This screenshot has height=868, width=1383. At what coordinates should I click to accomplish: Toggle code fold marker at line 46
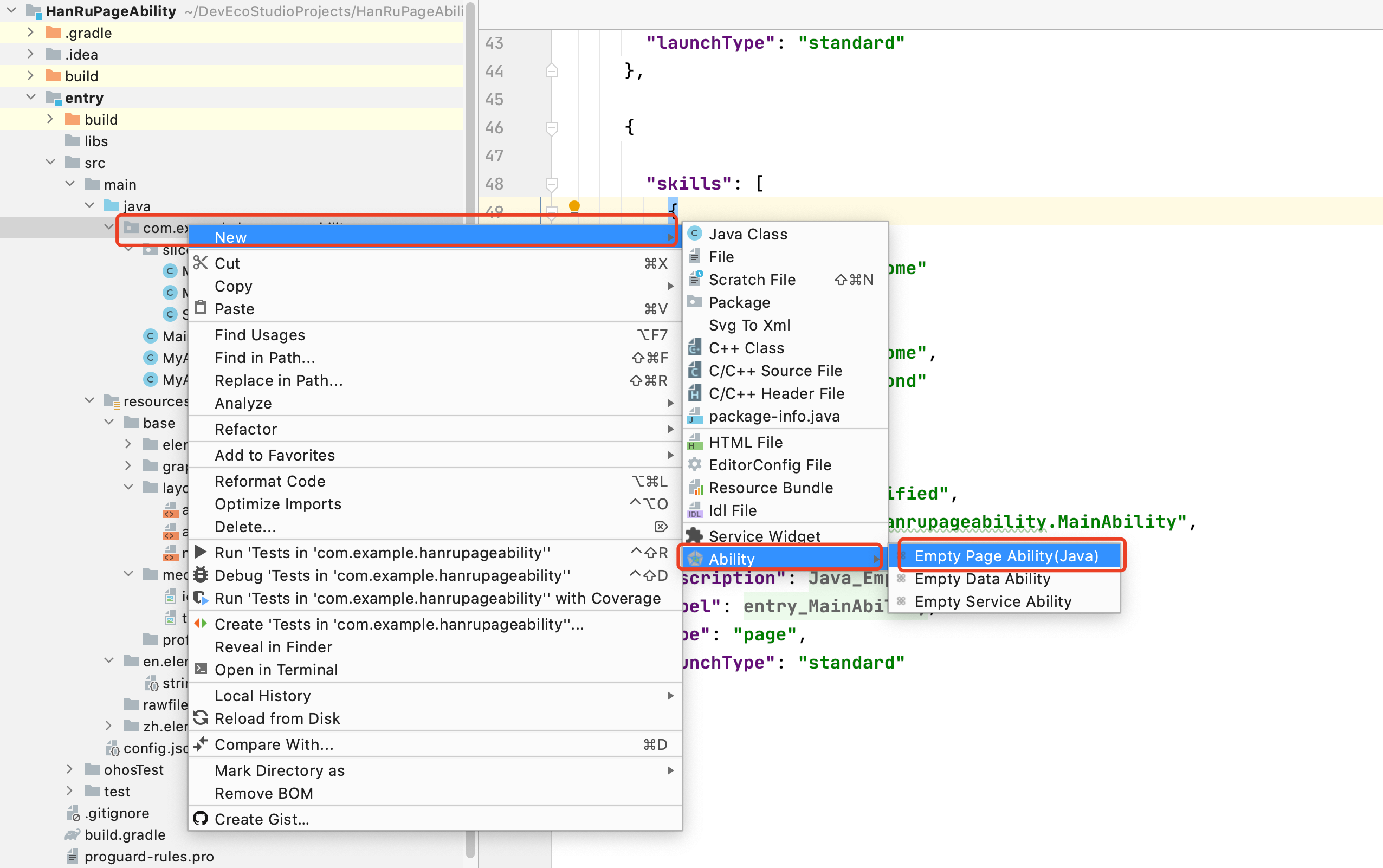pos(551,127)
